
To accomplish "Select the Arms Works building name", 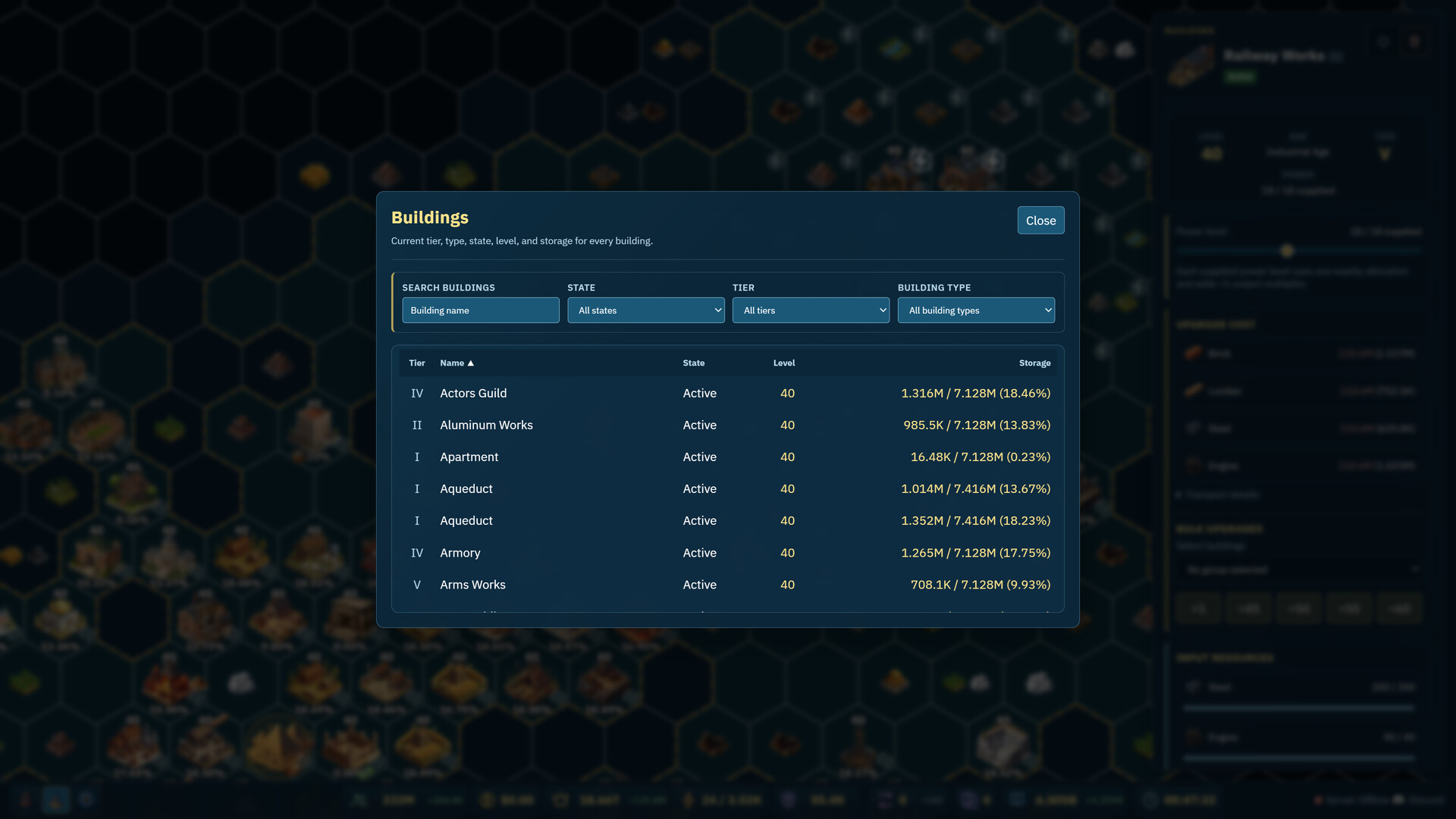I will click(x=472, y=585).
